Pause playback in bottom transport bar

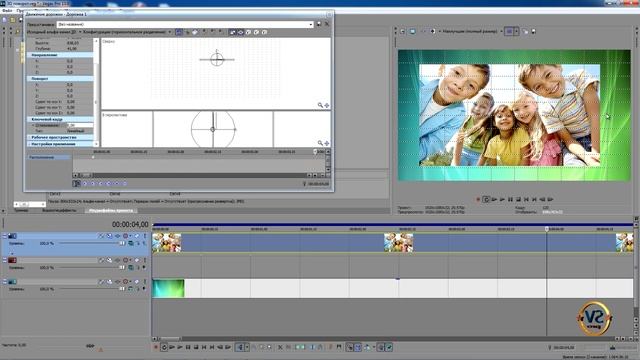tap(188, 347)
